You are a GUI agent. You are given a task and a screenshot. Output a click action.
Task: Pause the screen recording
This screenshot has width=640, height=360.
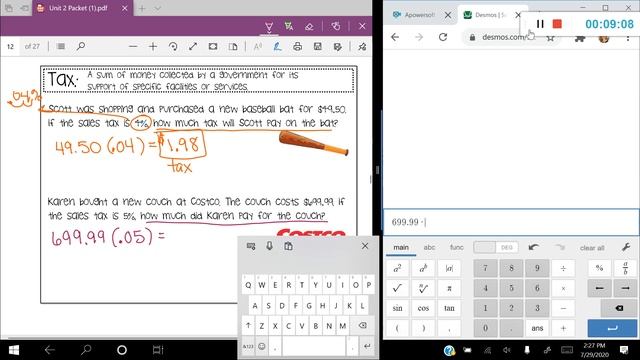click(540, 24)
